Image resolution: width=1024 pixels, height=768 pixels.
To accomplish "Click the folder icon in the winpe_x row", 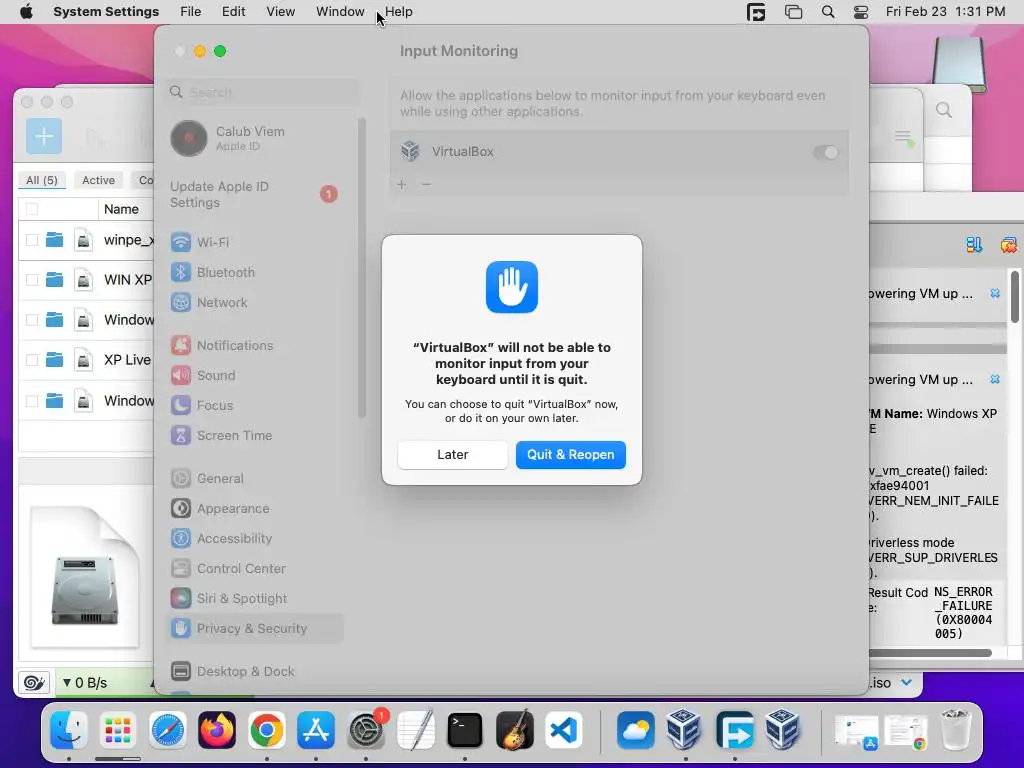I will point(55,240).
